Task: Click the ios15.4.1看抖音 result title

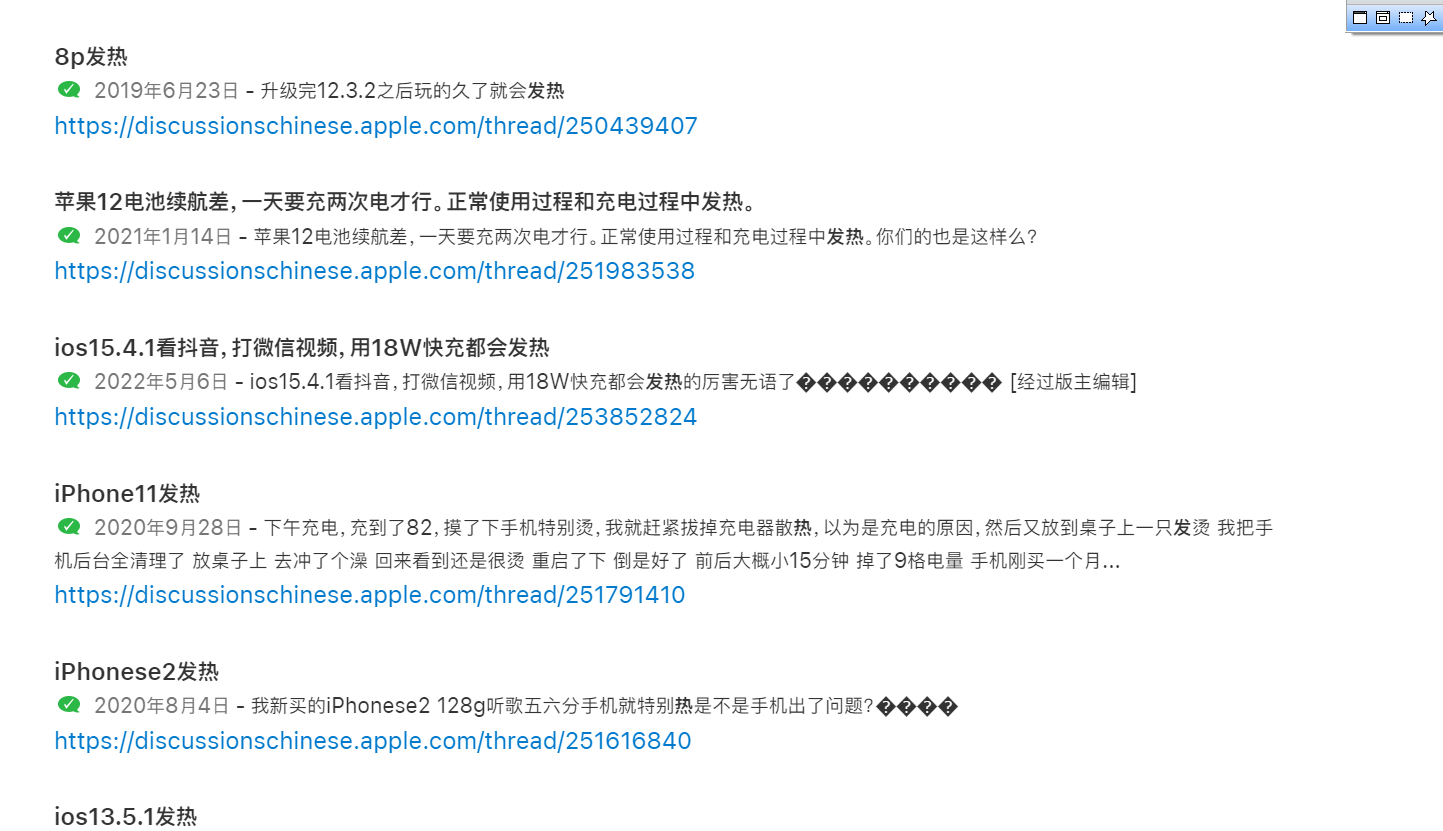Action: [x=302, y=348]
